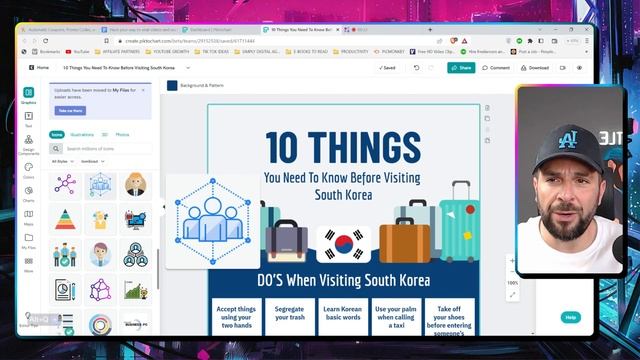Click the Comment button

496,68
